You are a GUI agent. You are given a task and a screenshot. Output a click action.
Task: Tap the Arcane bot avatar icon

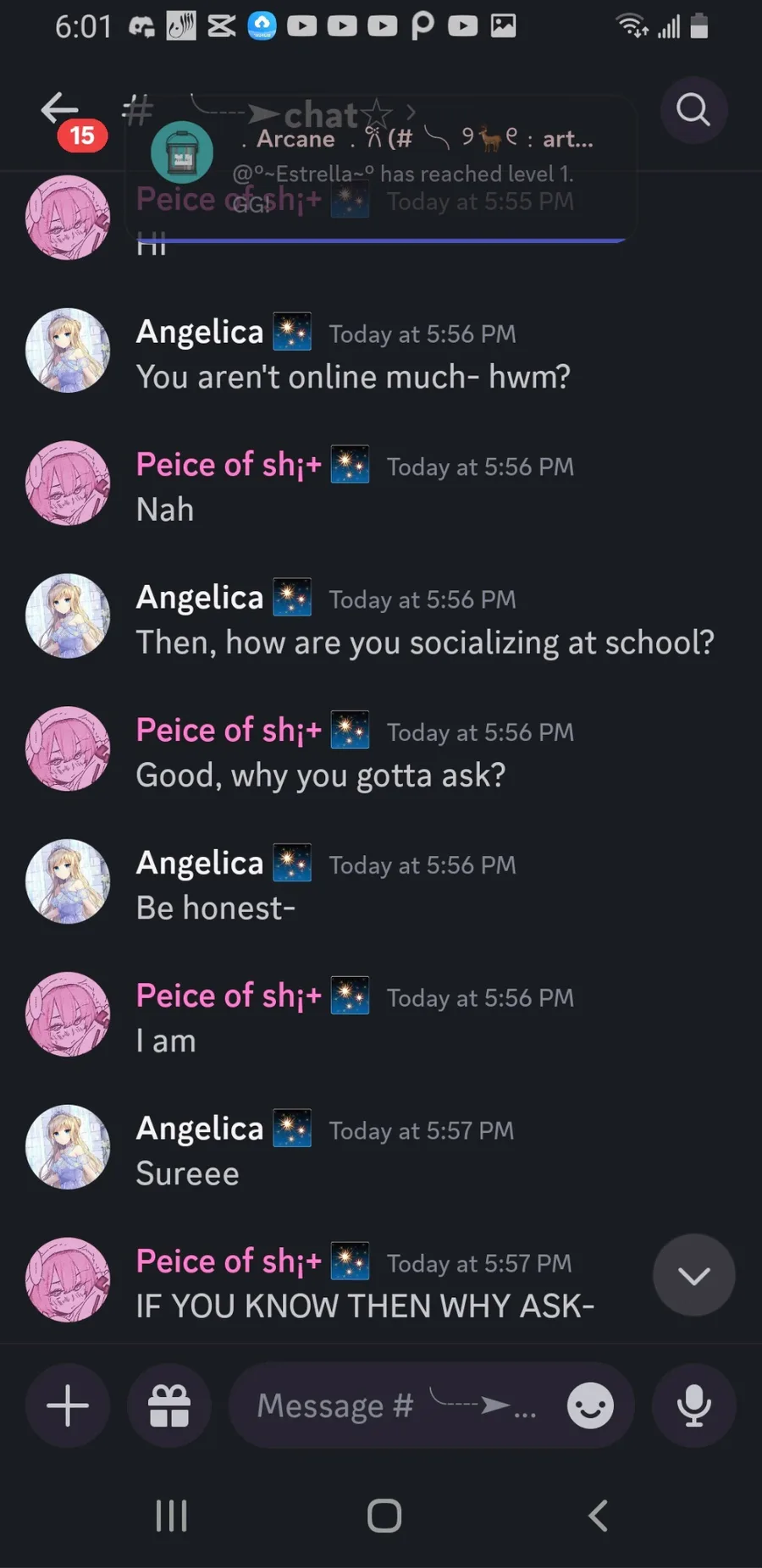(x=181, y=152)
